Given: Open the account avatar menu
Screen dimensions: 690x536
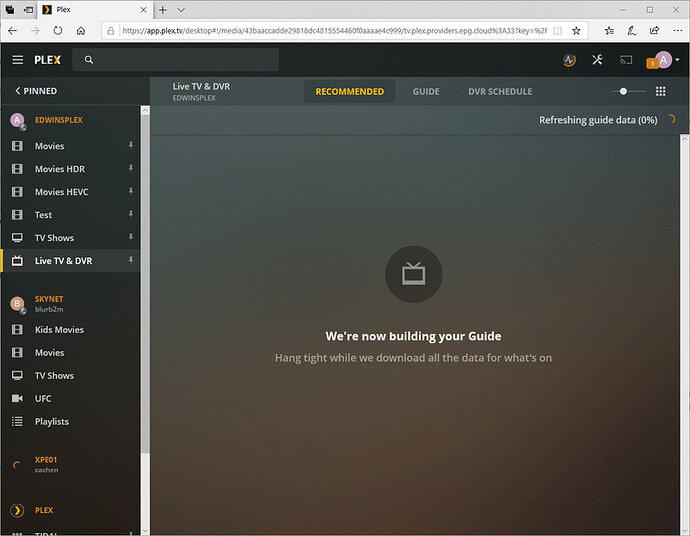Looking at the screenshot, I should pyautogui.click(x=663, y=59).
